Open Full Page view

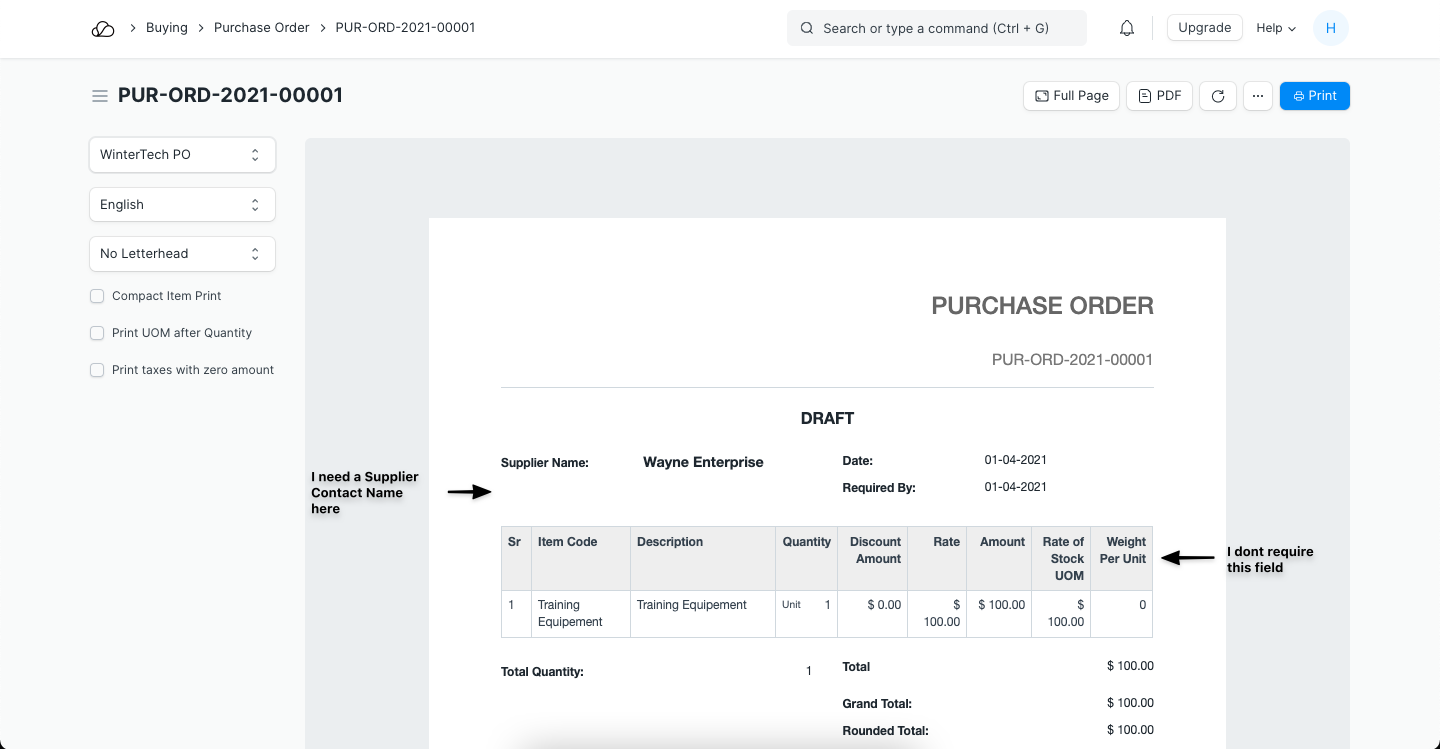click(1071, 96)
